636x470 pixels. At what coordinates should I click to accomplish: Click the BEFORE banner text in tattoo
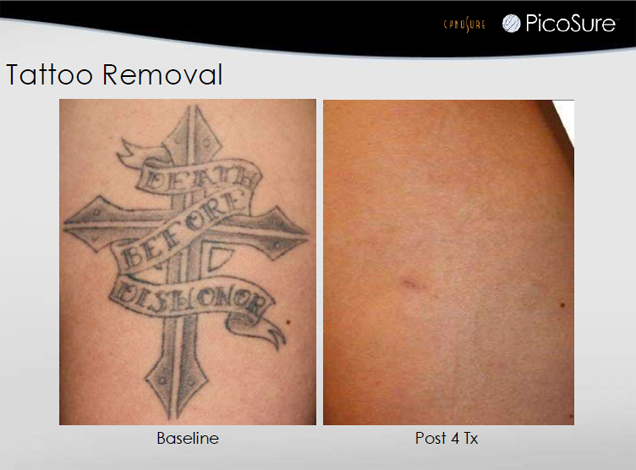(187, 231)
